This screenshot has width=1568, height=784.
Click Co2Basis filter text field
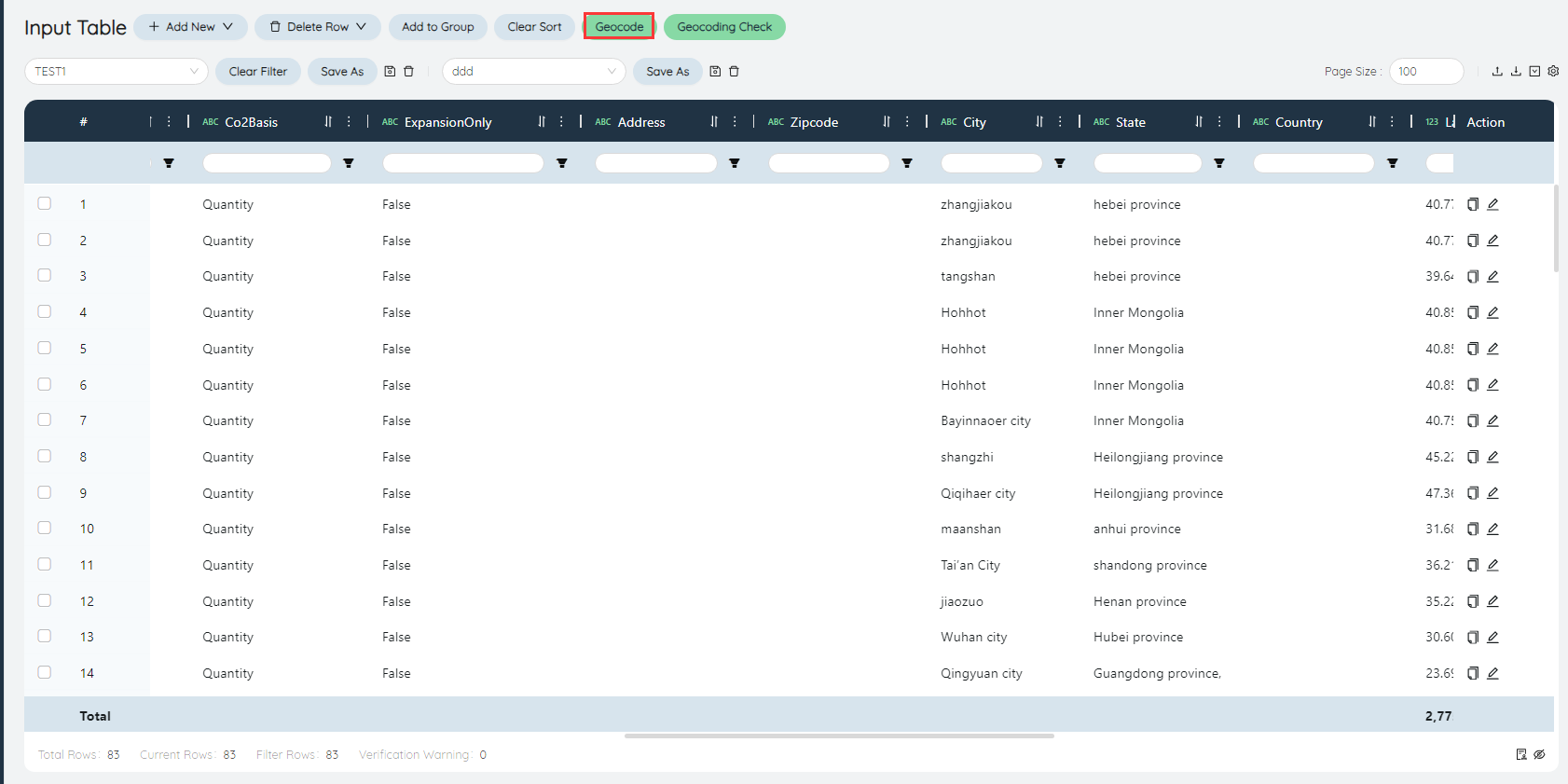point(267,163)
